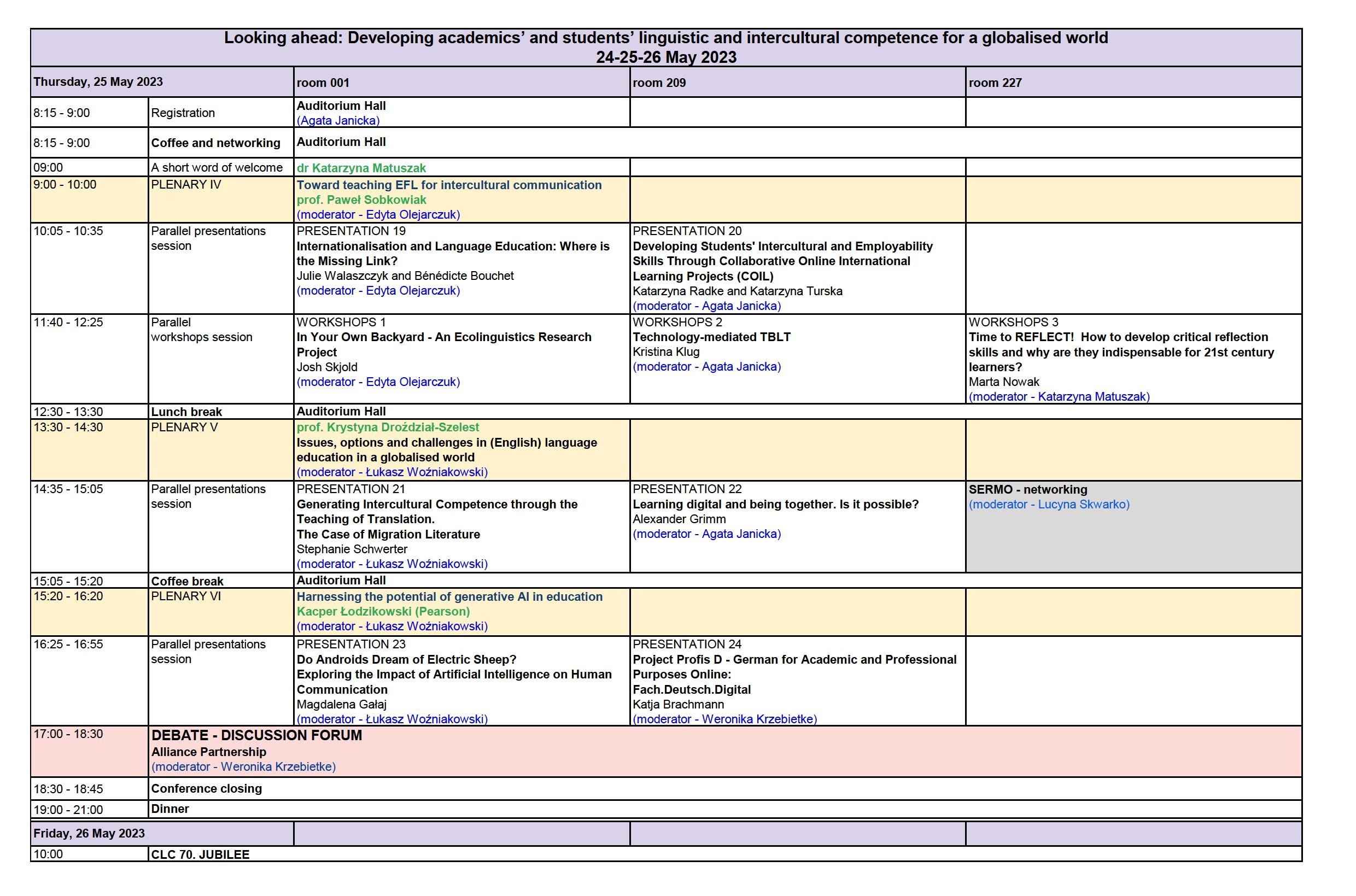
Task: Click the 'PRESENTATION 24' label
Action: [687, 644]
